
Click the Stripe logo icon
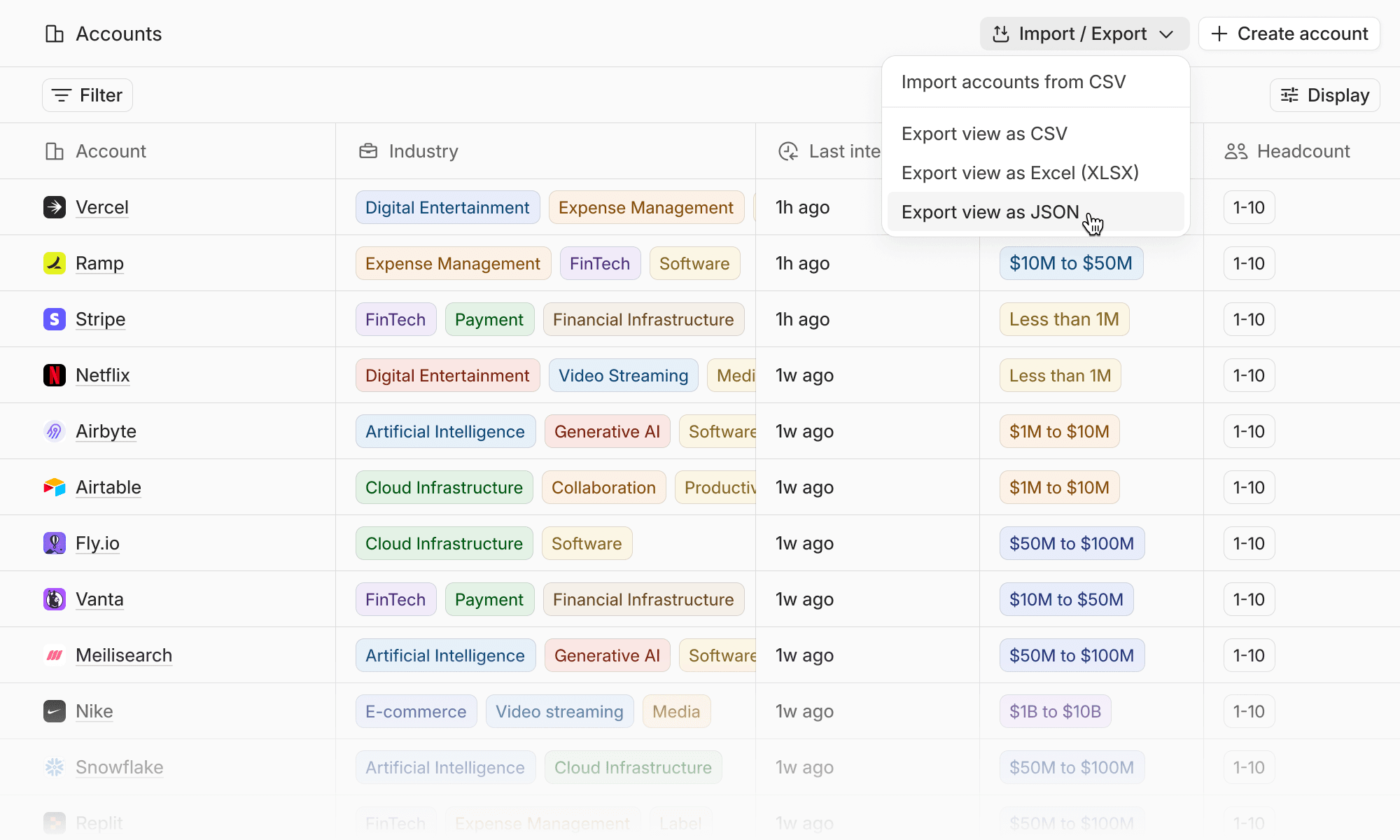click(55, 319)
